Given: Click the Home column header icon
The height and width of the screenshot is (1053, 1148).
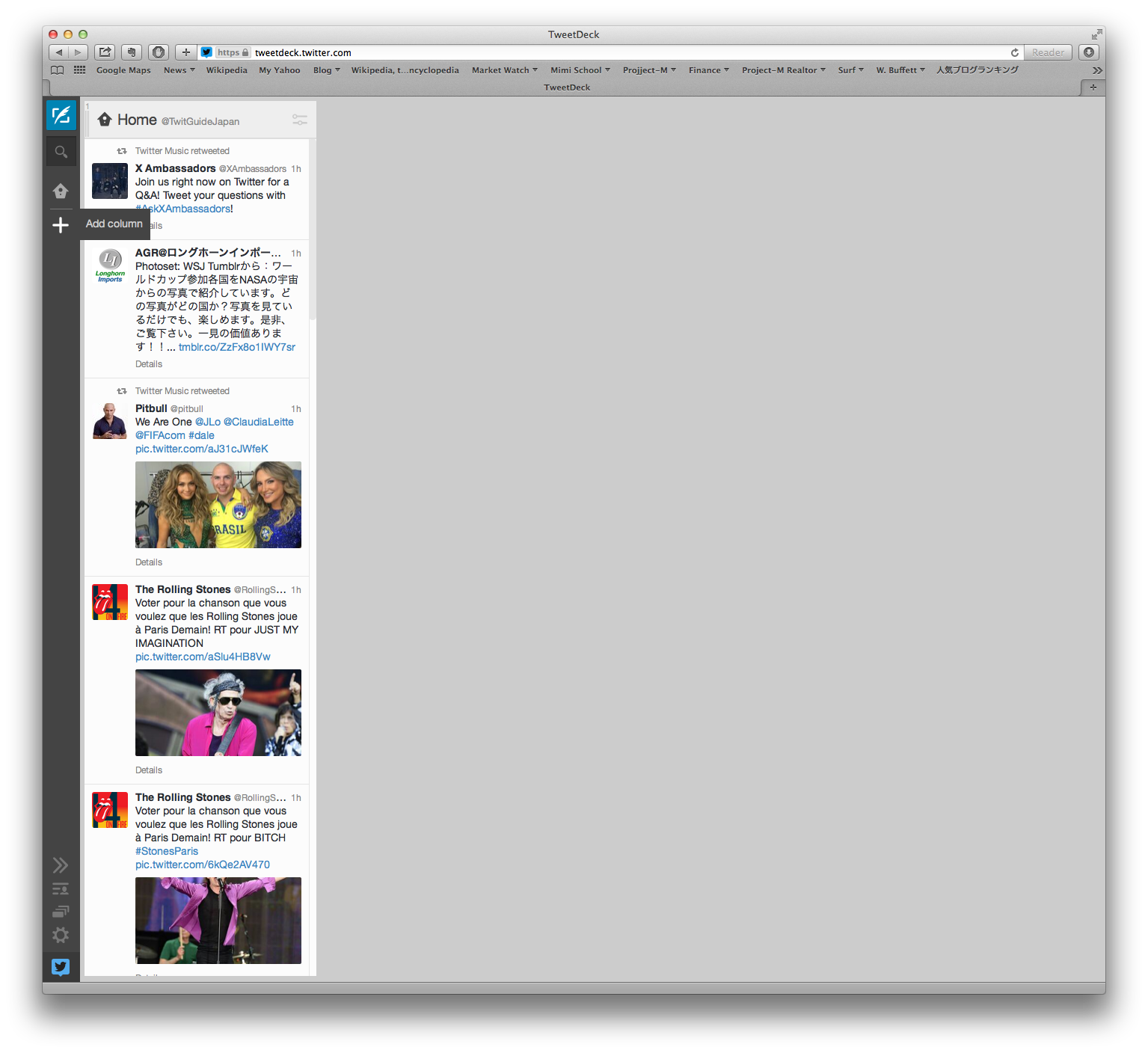Looking at the screenshot, I should coord(105,120).
